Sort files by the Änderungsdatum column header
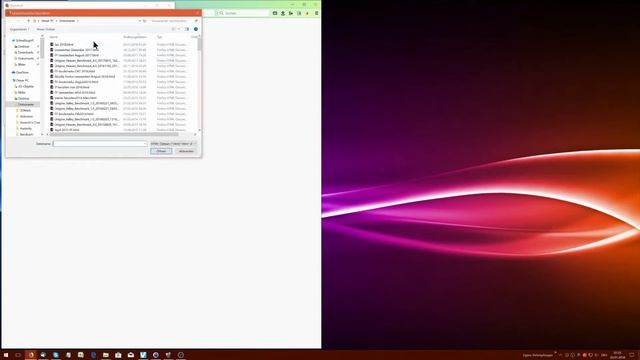This screenshot has width=640, height=360. click(x=135, y=37)
